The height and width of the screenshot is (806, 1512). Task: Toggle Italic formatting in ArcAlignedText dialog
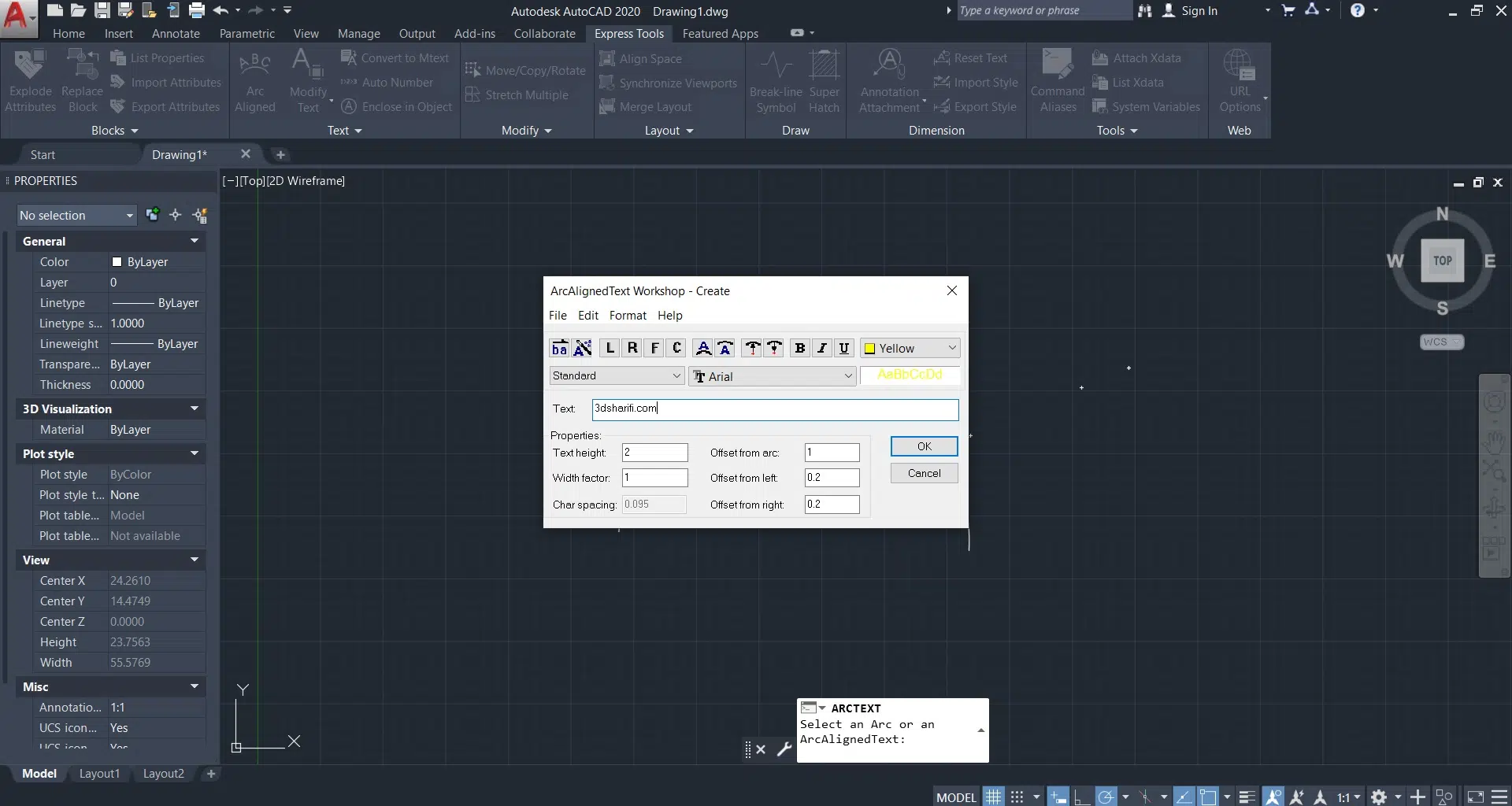[821, 348]
